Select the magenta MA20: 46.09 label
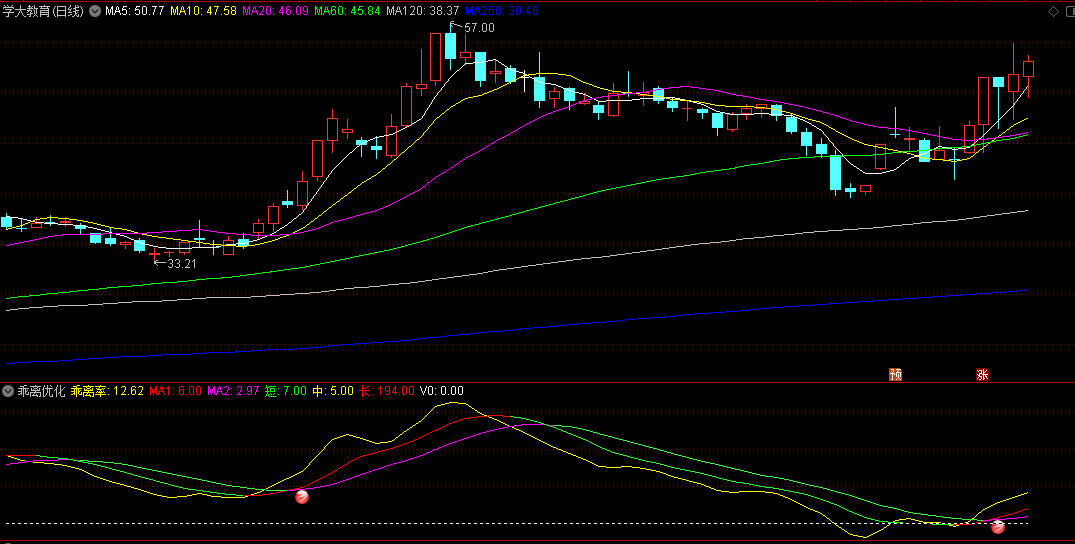This screenshot has width=1075, height=544. pos(276,11)
